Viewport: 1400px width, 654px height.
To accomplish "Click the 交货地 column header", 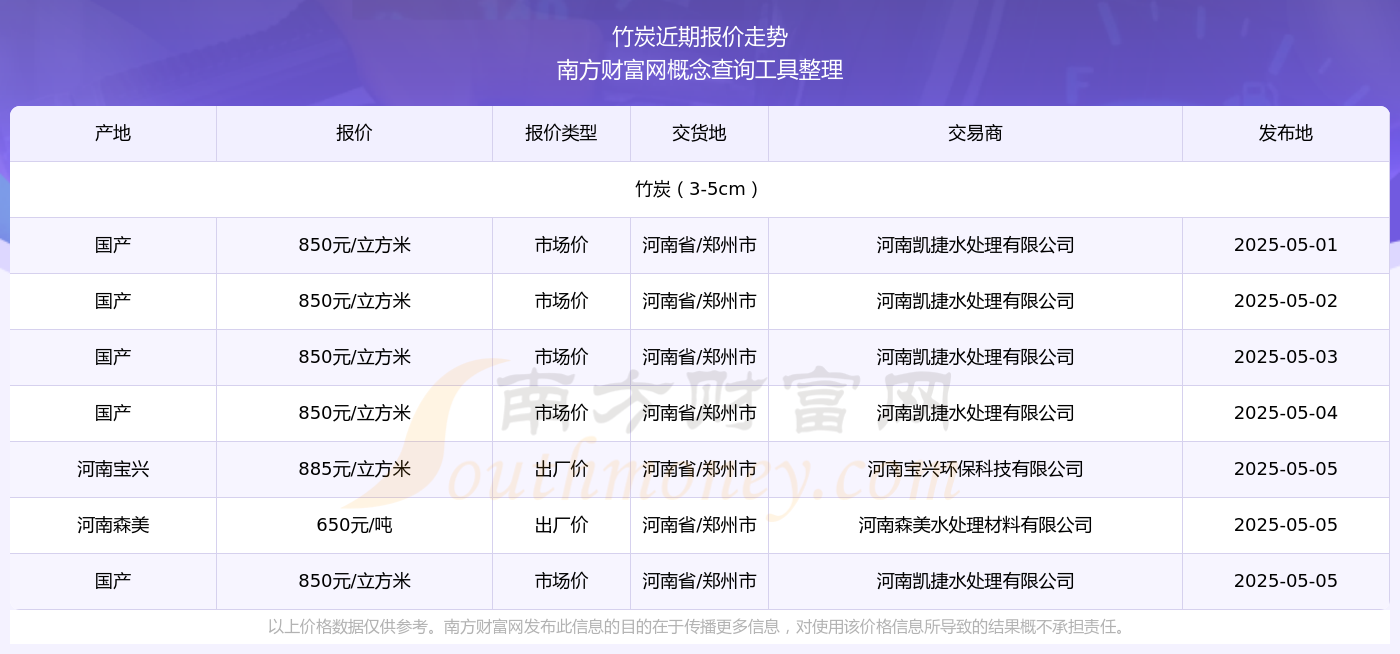I will (699, 133).
